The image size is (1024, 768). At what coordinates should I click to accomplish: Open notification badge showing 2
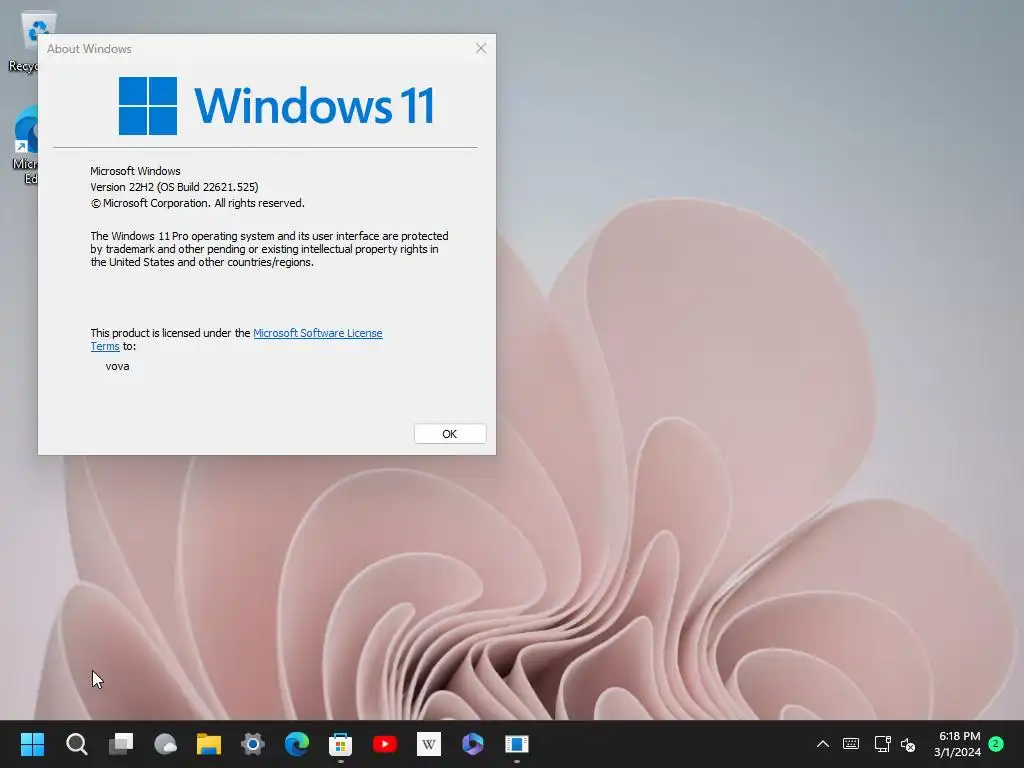[x=996, y=744]
